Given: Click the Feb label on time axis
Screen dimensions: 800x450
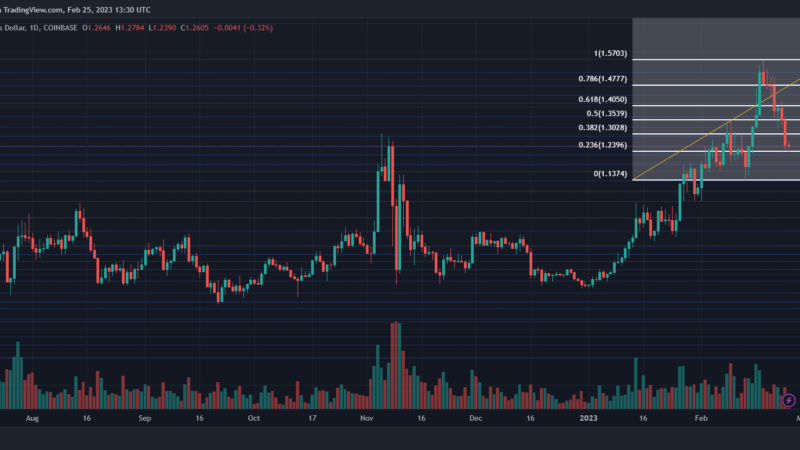Looking at the screenshot, I should pyautogui.click(x=701, y=418).
